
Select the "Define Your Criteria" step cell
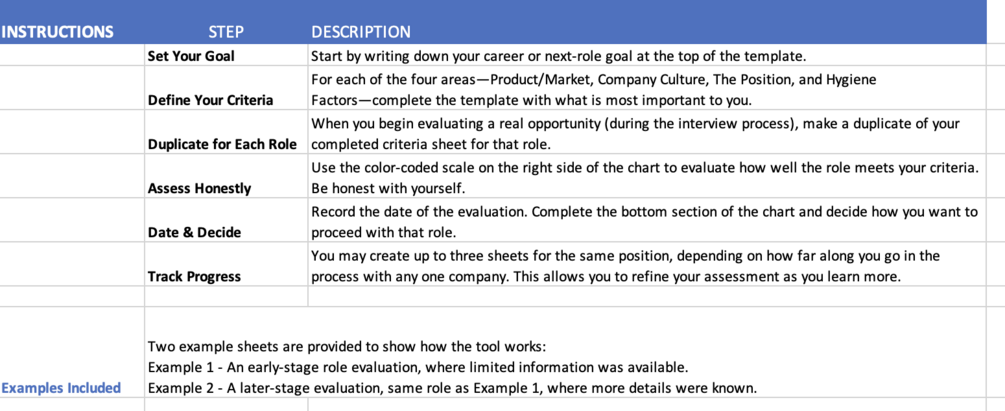click(211, 100)
